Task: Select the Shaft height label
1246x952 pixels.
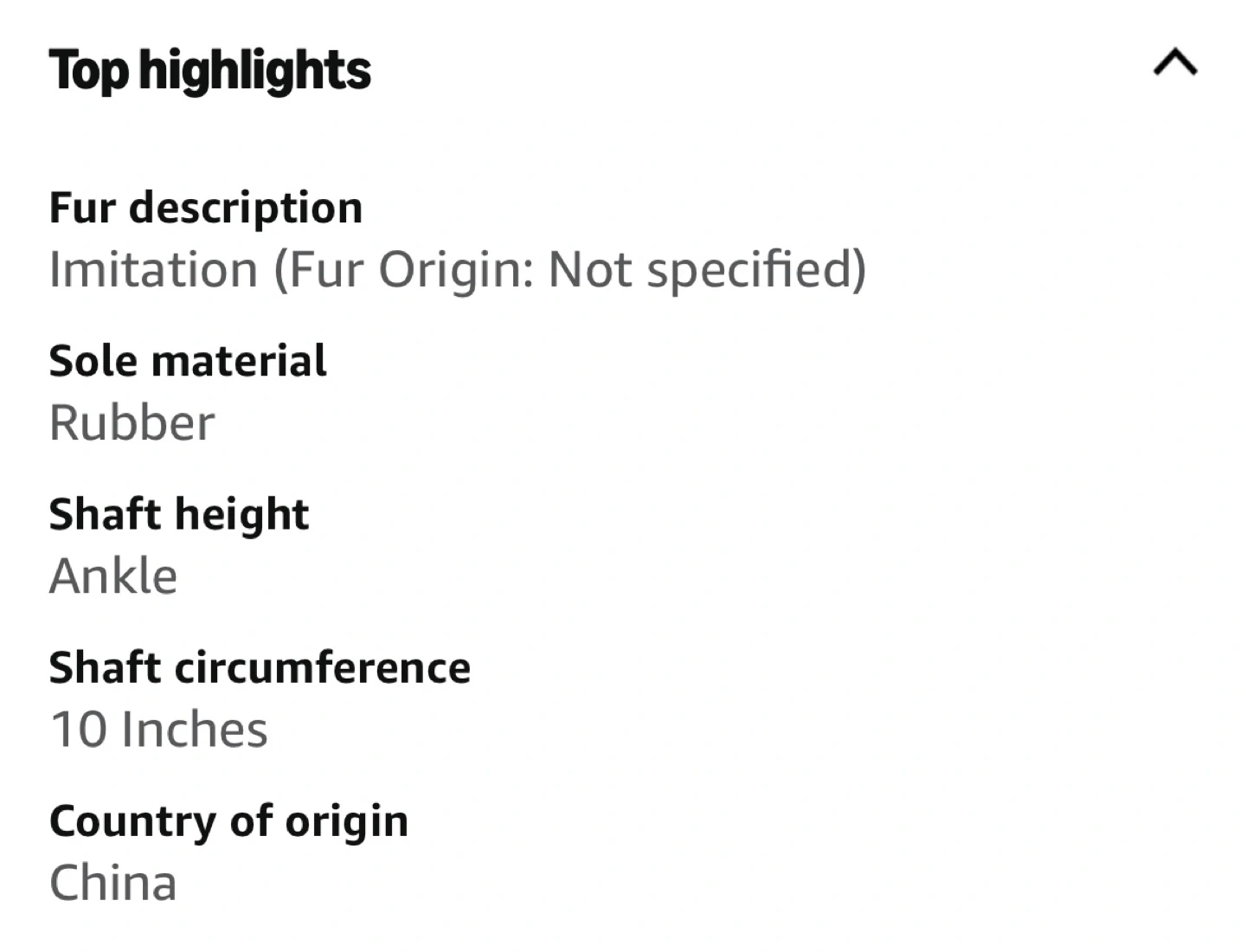Action: click(x=179, y=515)
